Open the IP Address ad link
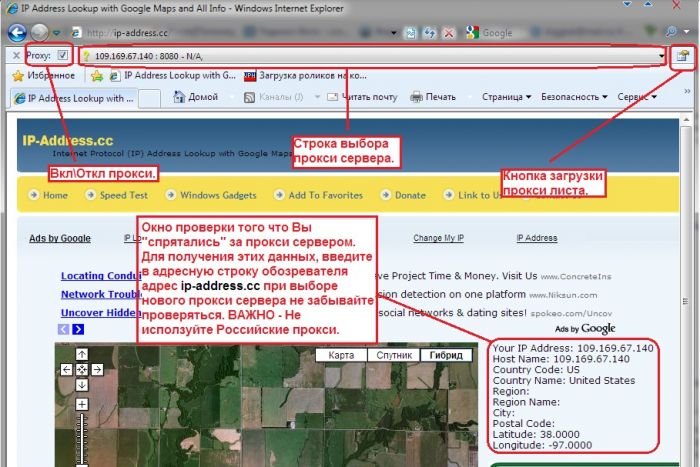 (537, 238)
